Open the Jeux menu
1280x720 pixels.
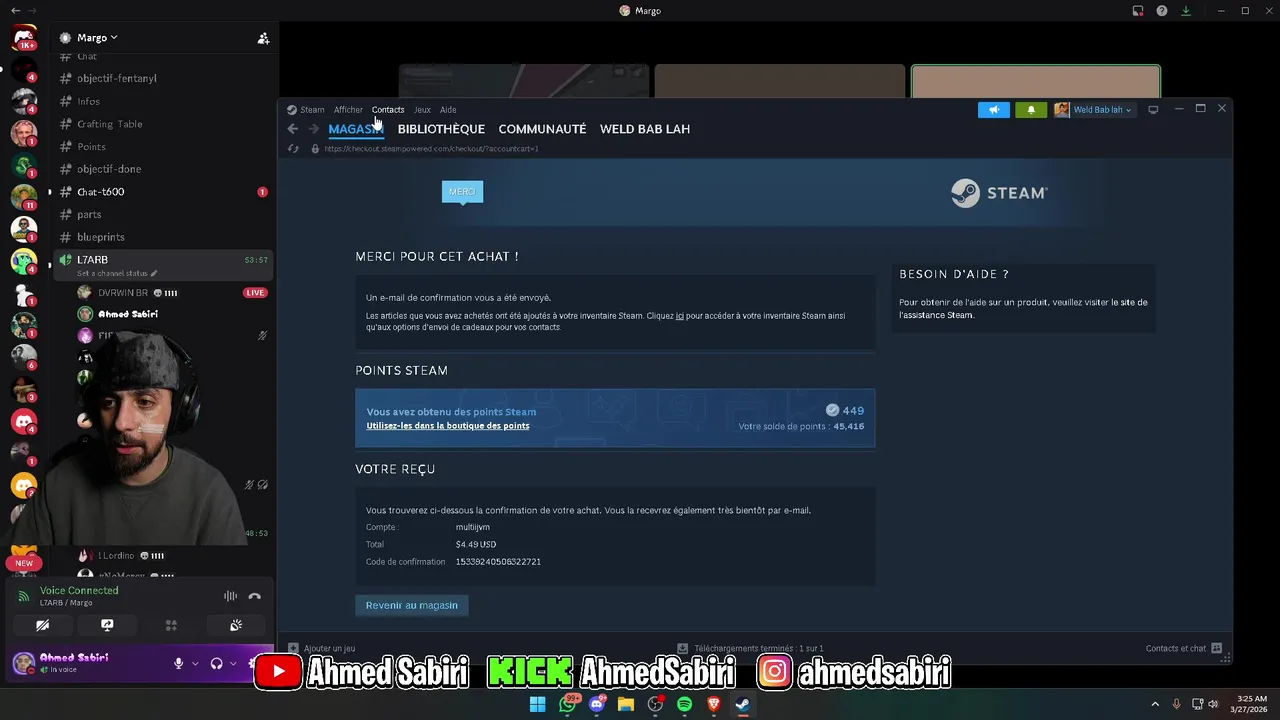tap(422, 110)
